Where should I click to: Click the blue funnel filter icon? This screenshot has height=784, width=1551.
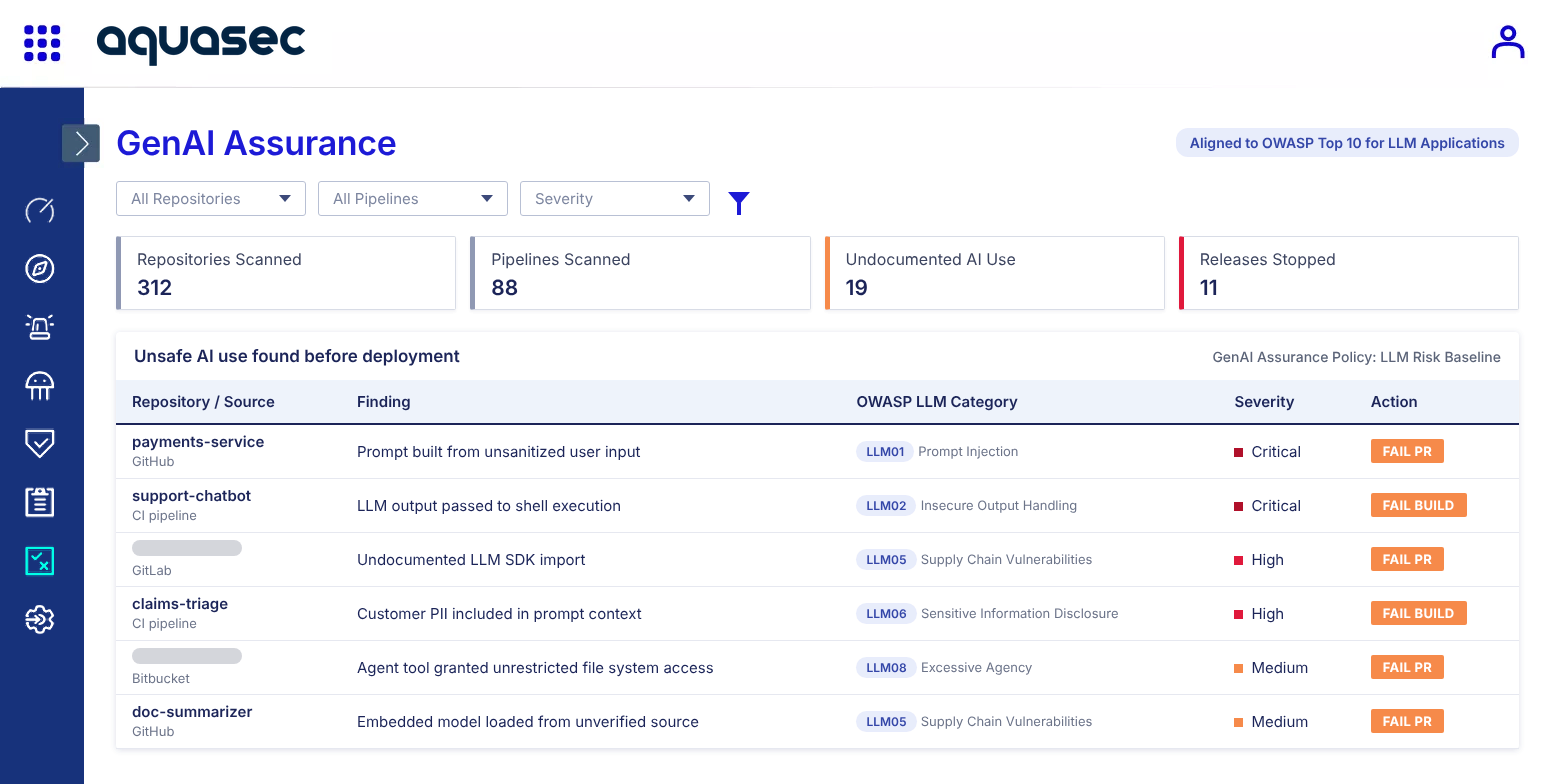(x=739, y=203)
